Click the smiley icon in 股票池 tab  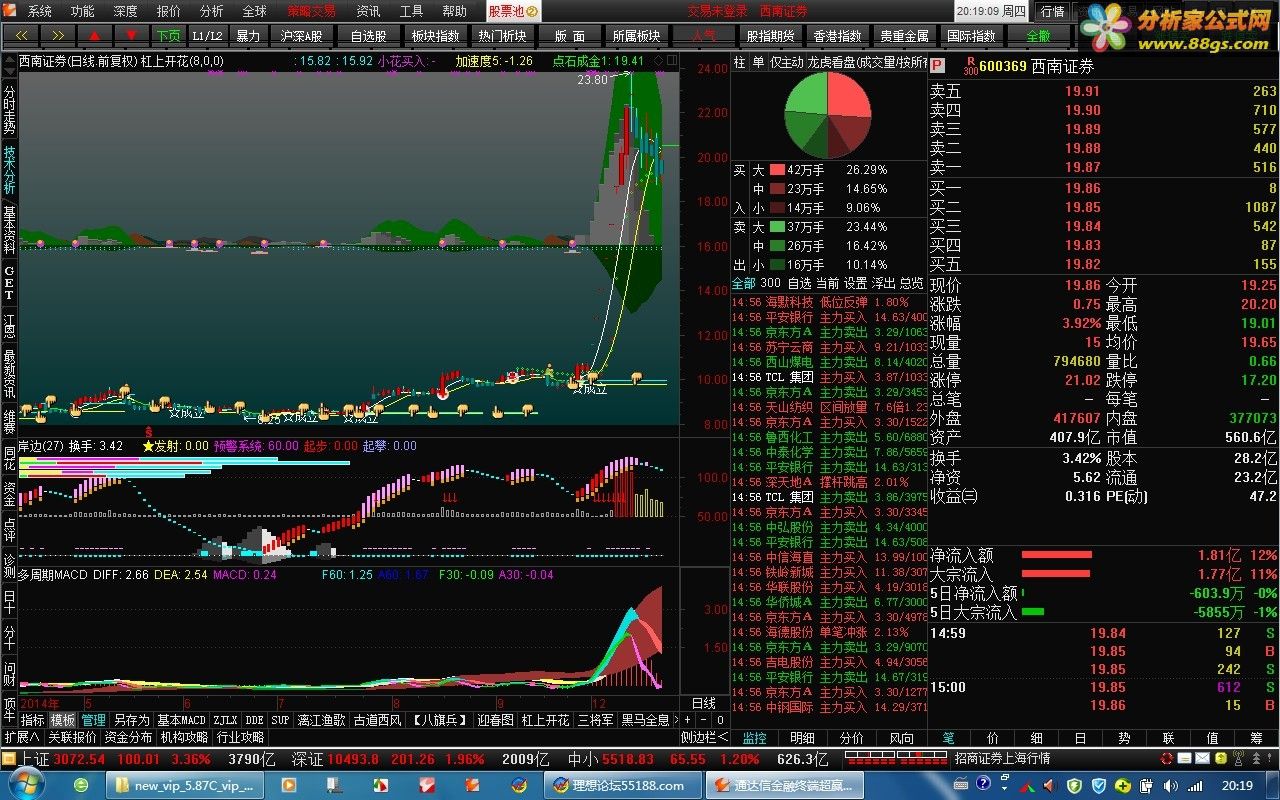pos(532,12)
